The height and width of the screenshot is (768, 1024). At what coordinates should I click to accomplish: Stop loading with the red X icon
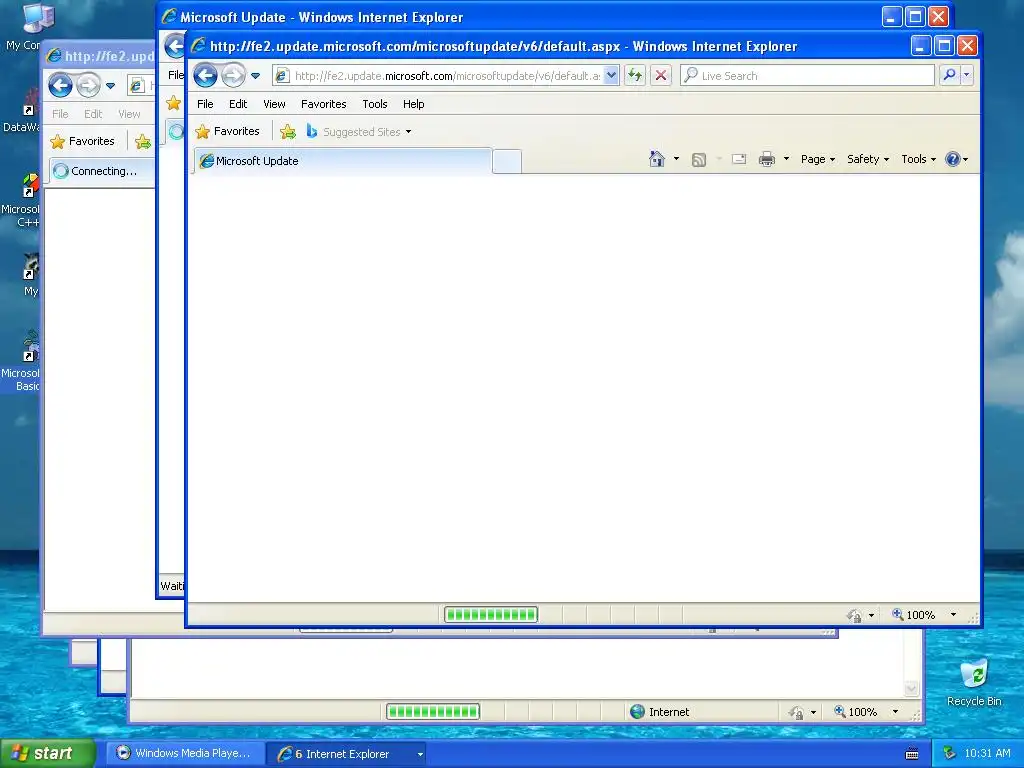point(661,76)
